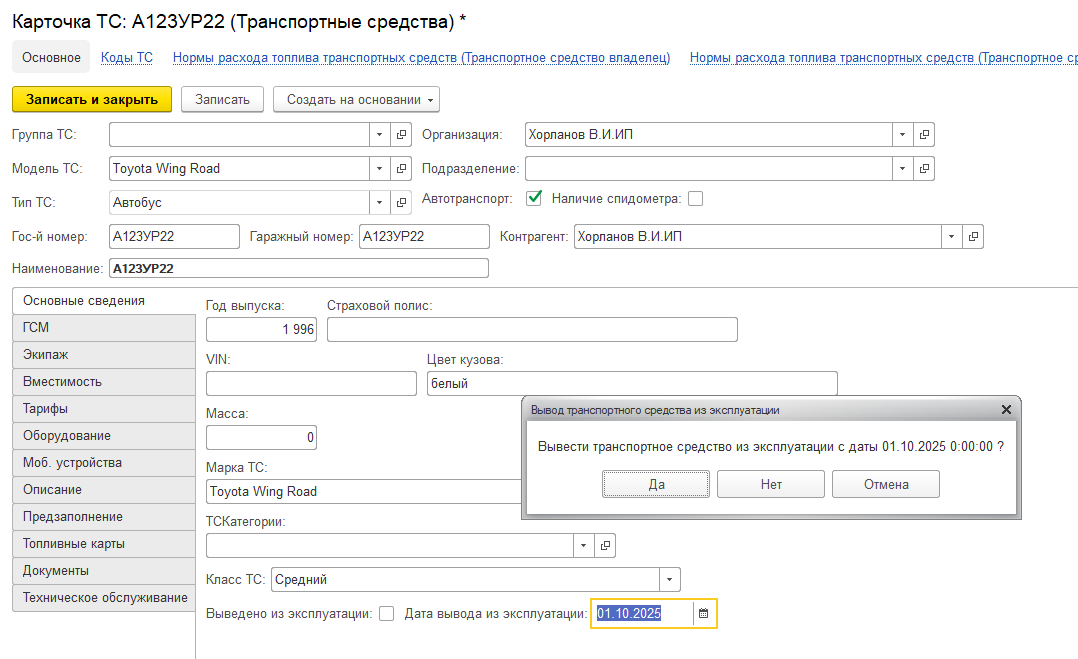Confirm the dialog by pressing Да
The width and height of the screenshot is (1078, 659).
click(656, 484)
